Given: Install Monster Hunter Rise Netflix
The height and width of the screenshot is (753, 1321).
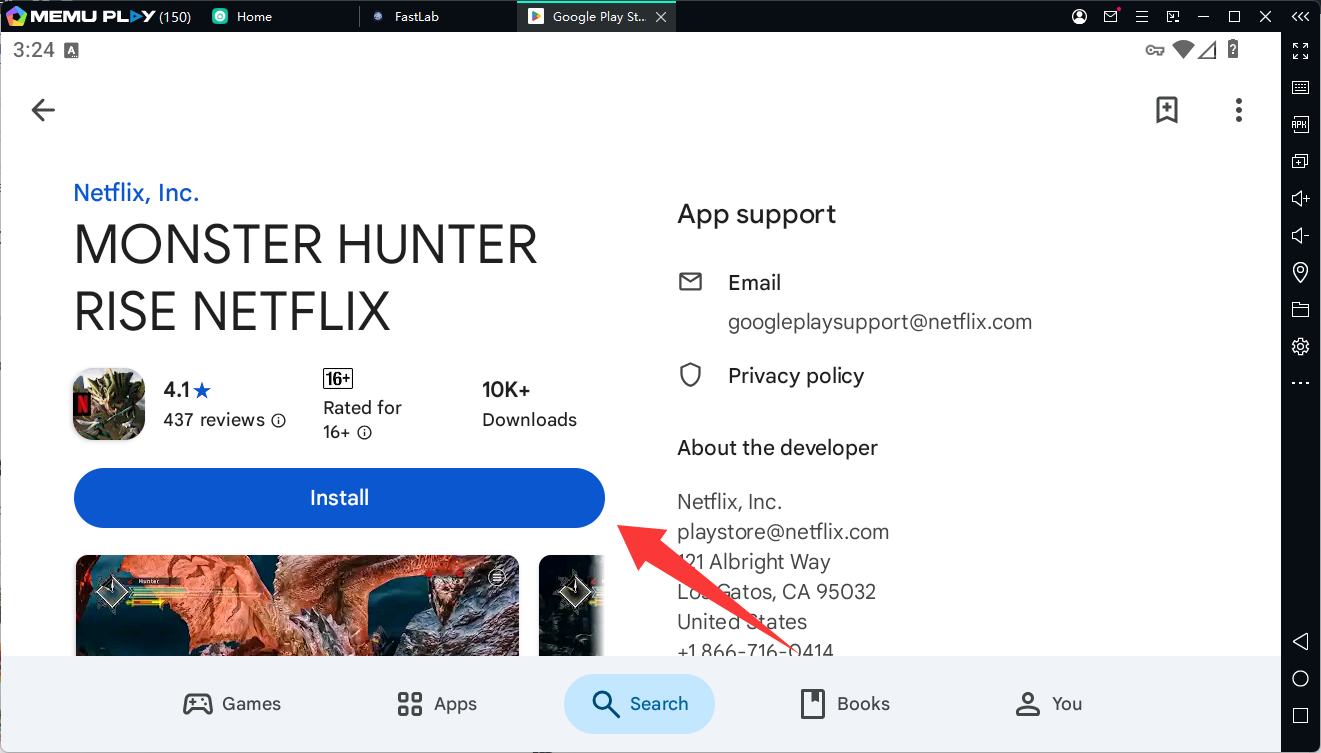Looking at the screenshot, I should (x=339, y=498).
